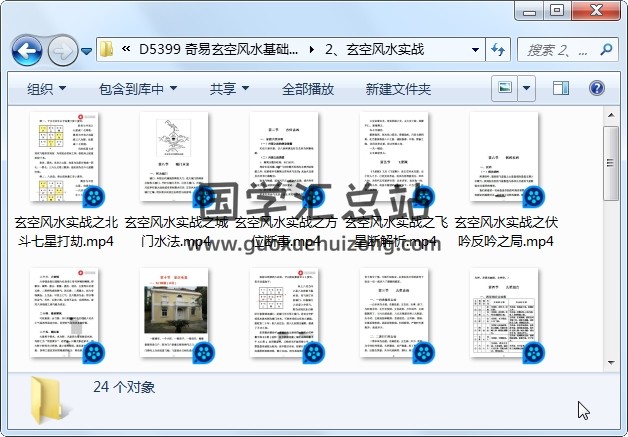The width and height of the screenshot is (628, 437).
Task: Click the Forward navigation arrow
Action: [62, 49]
